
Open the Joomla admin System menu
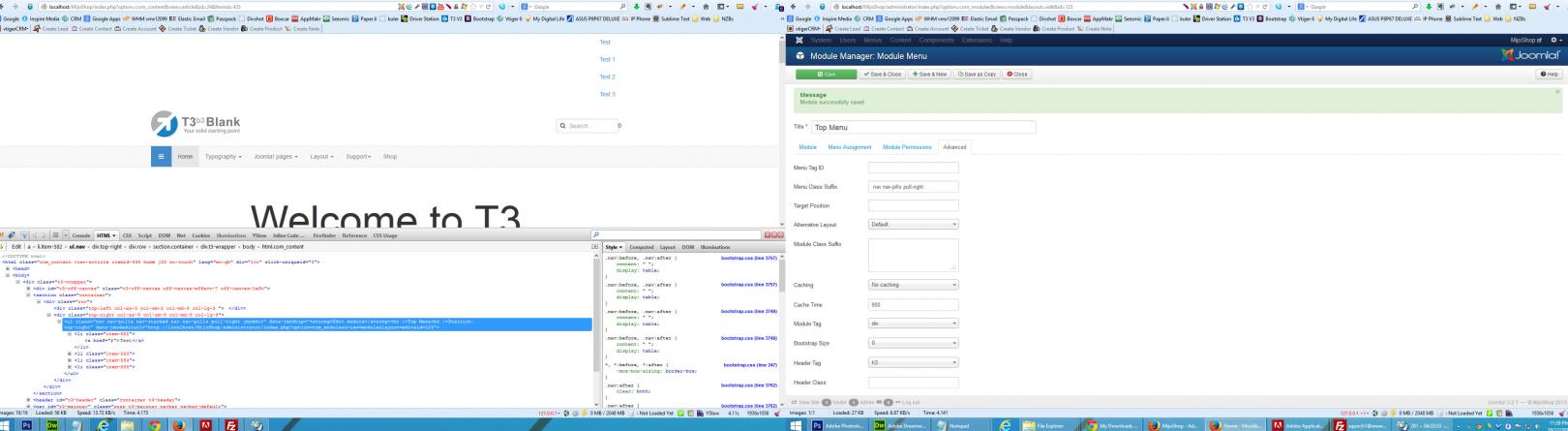tap(821, 40)
